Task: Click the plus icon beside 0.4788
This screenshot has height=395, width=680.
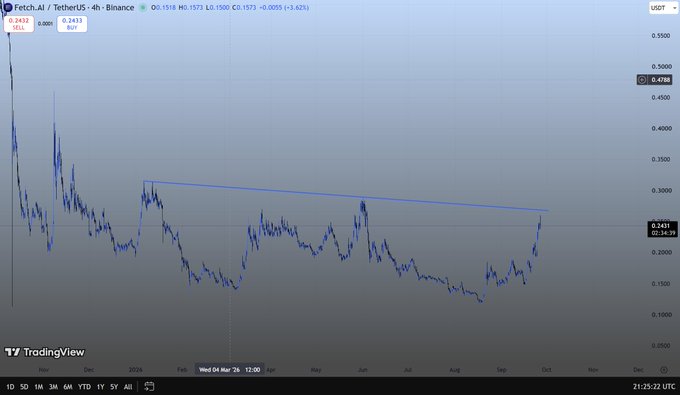Action: pos(642,80)
